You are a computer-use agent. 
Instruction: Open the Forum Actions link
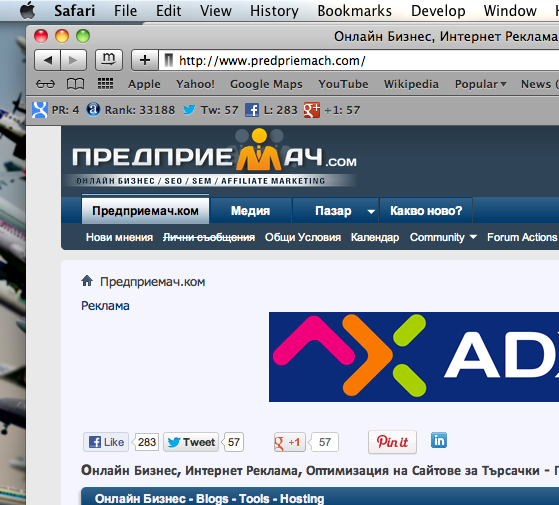coord(522,237)
